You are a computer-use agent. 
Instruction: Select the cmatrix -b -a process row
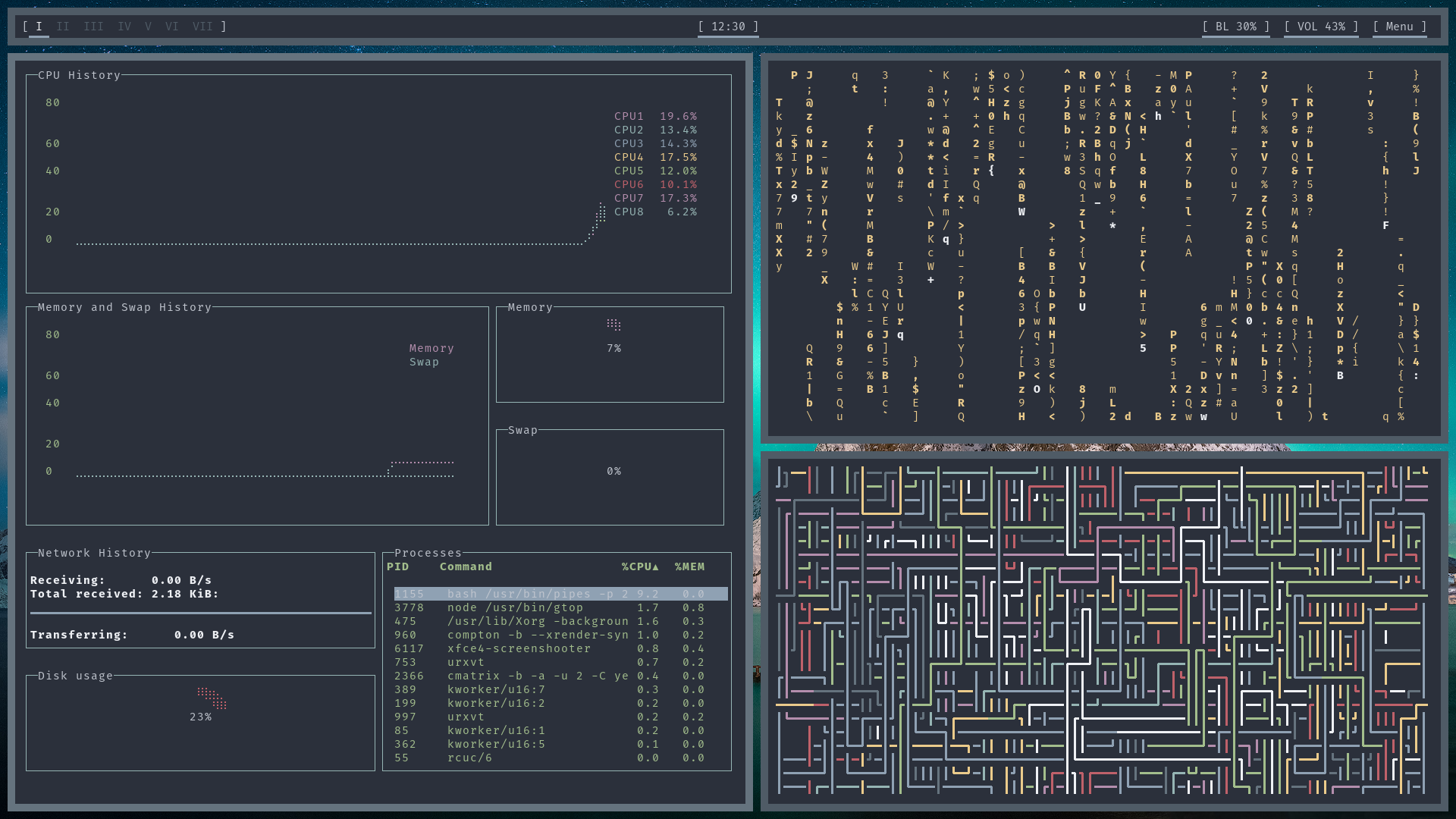pyautogui.click(x=560, y=676)
